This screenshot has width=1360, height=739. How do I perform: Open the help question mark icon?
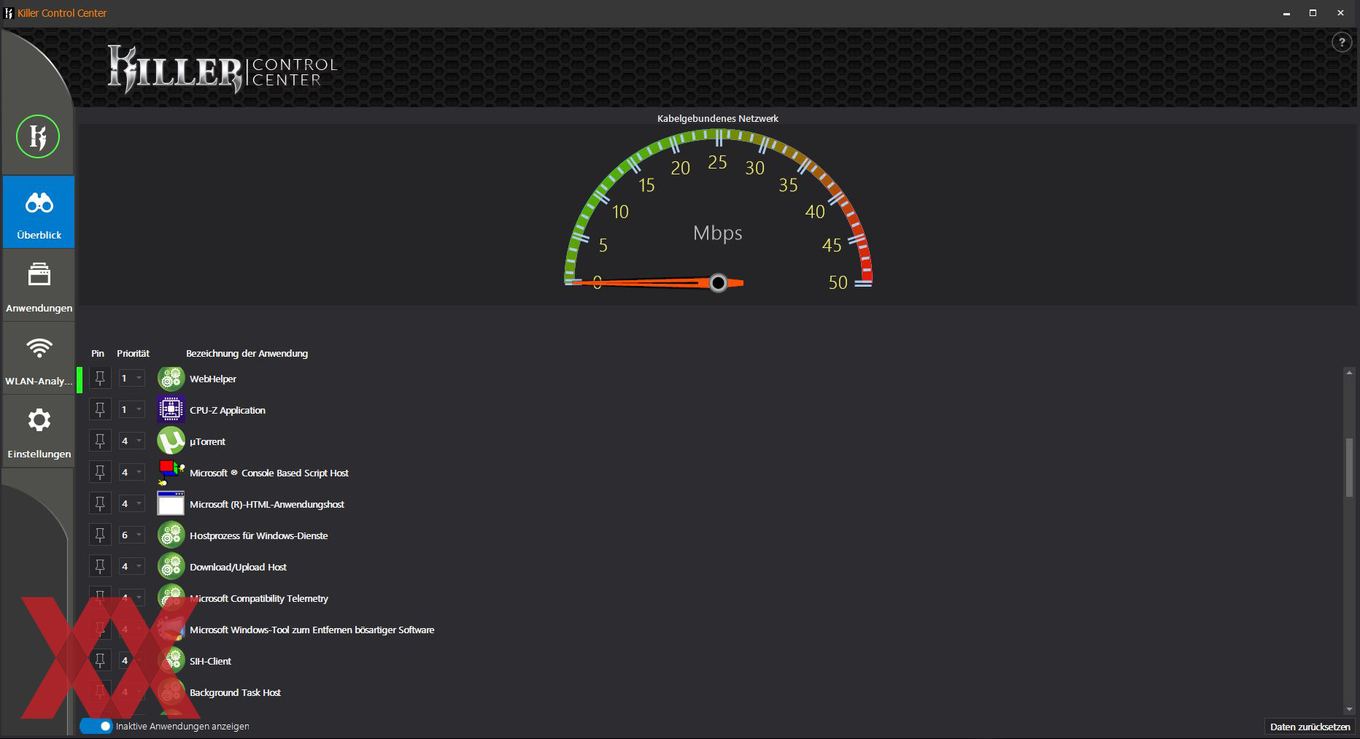[x=1343, y=42]
